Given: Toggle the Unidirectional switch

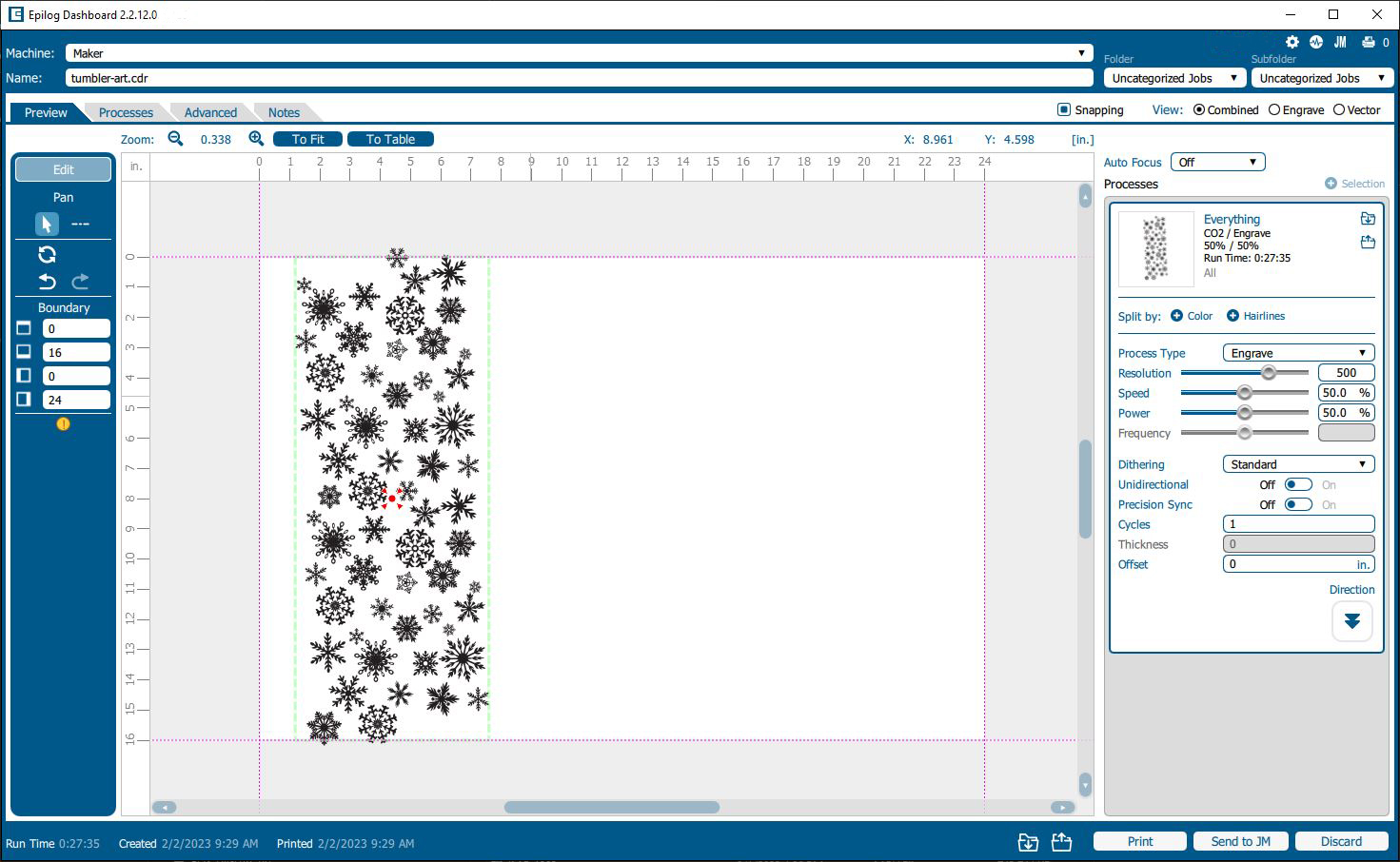Looking at the screenshot, I should click(x=1298, y=484).
